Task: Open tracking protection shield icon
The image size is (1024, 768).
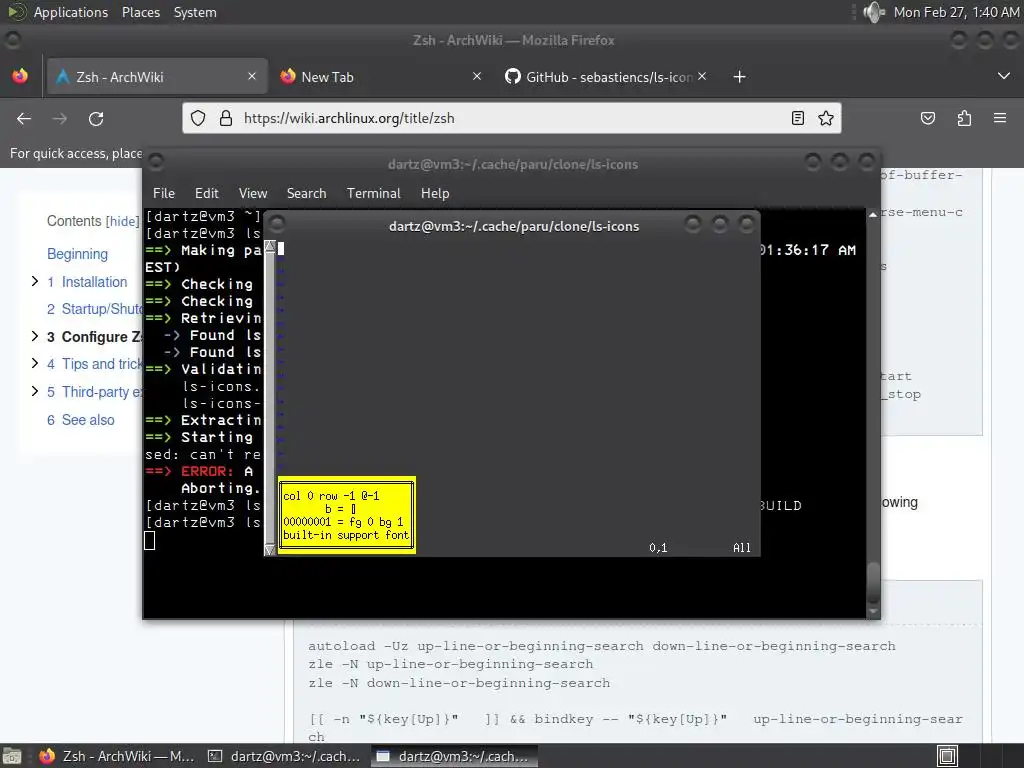Action: pos(198,118)
